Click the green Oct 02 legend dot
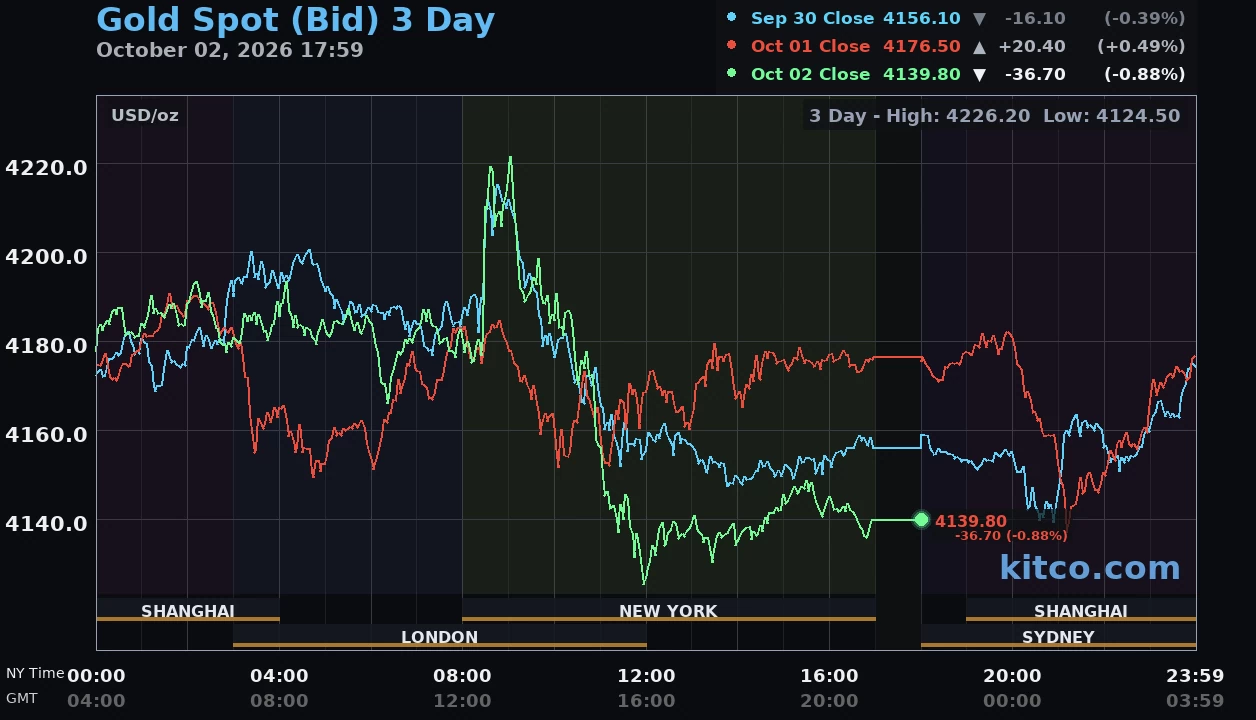Viewport: 1256px width, 720px height. 732,74
